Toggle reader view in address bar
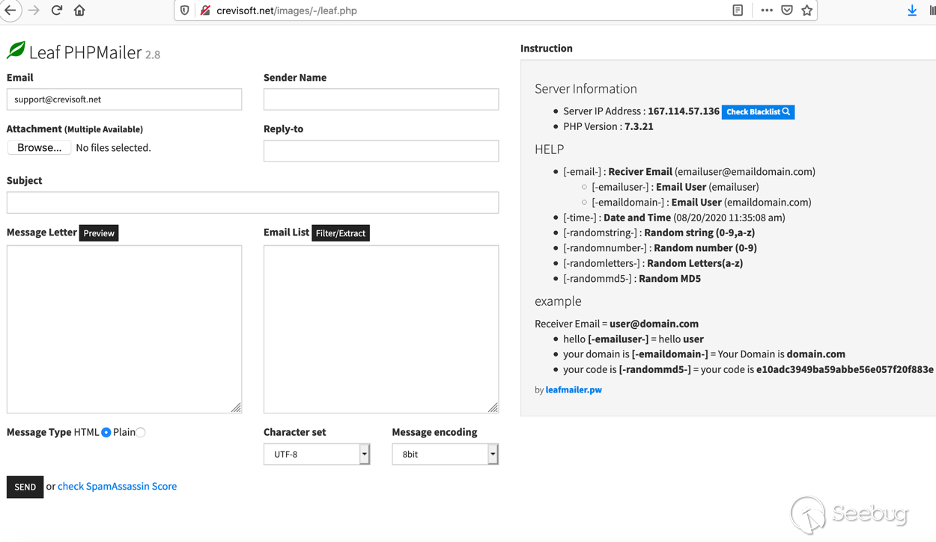Viewport: 936px width, 542px height. tap(738, 10)
